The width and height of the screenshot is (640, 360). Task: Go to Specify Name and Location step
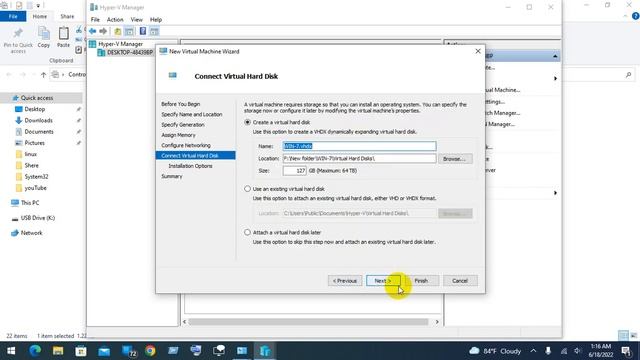[x=192, y=114]
